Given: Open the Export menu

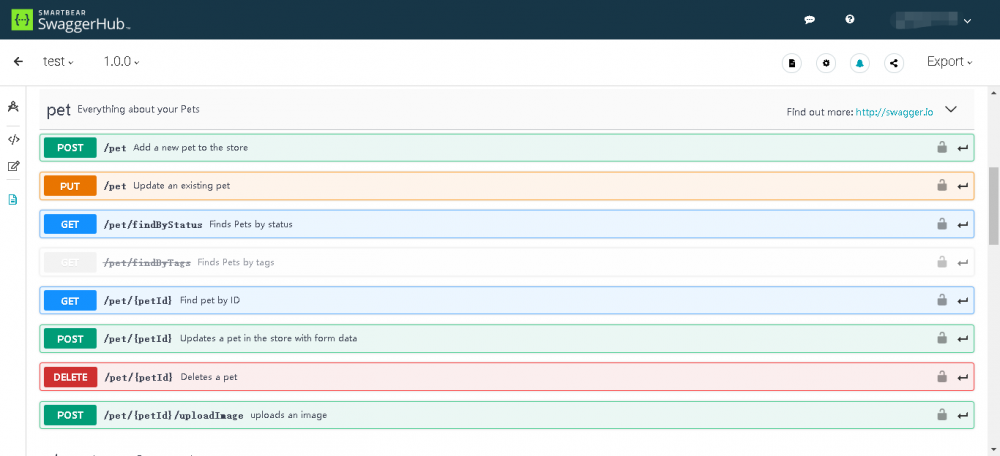Looking at the screenshot, I should [x=949, y=62].
